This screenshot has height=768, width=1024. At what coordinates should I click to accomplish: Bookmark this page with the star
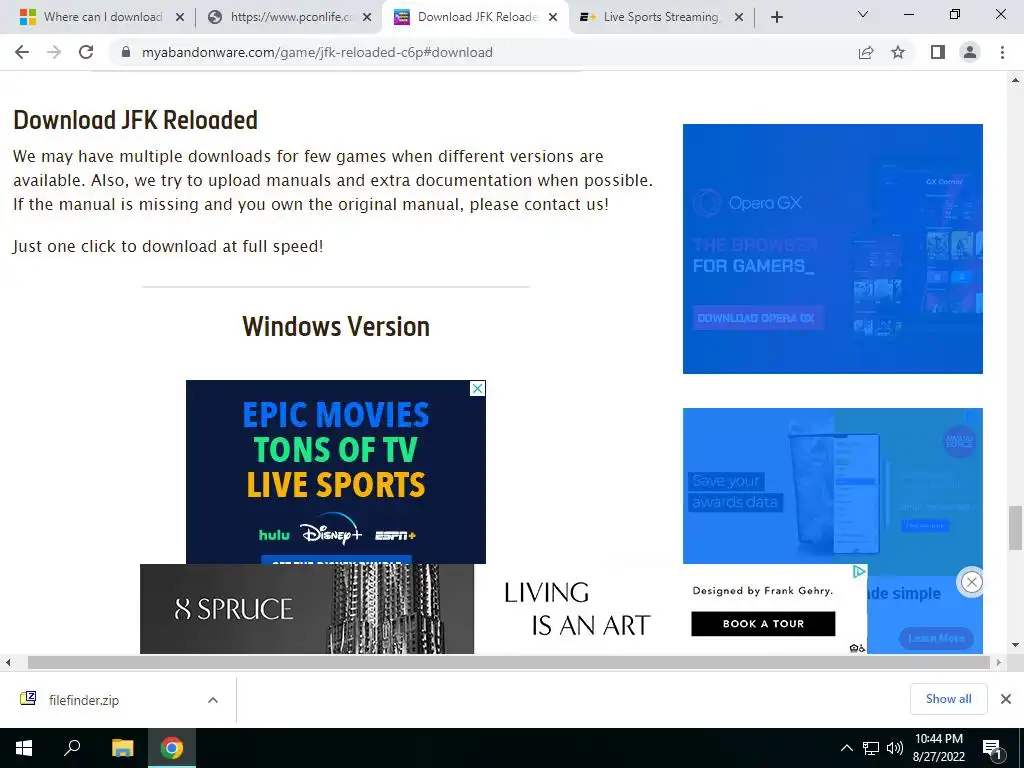pyautogui.click(x=898, y=52)
